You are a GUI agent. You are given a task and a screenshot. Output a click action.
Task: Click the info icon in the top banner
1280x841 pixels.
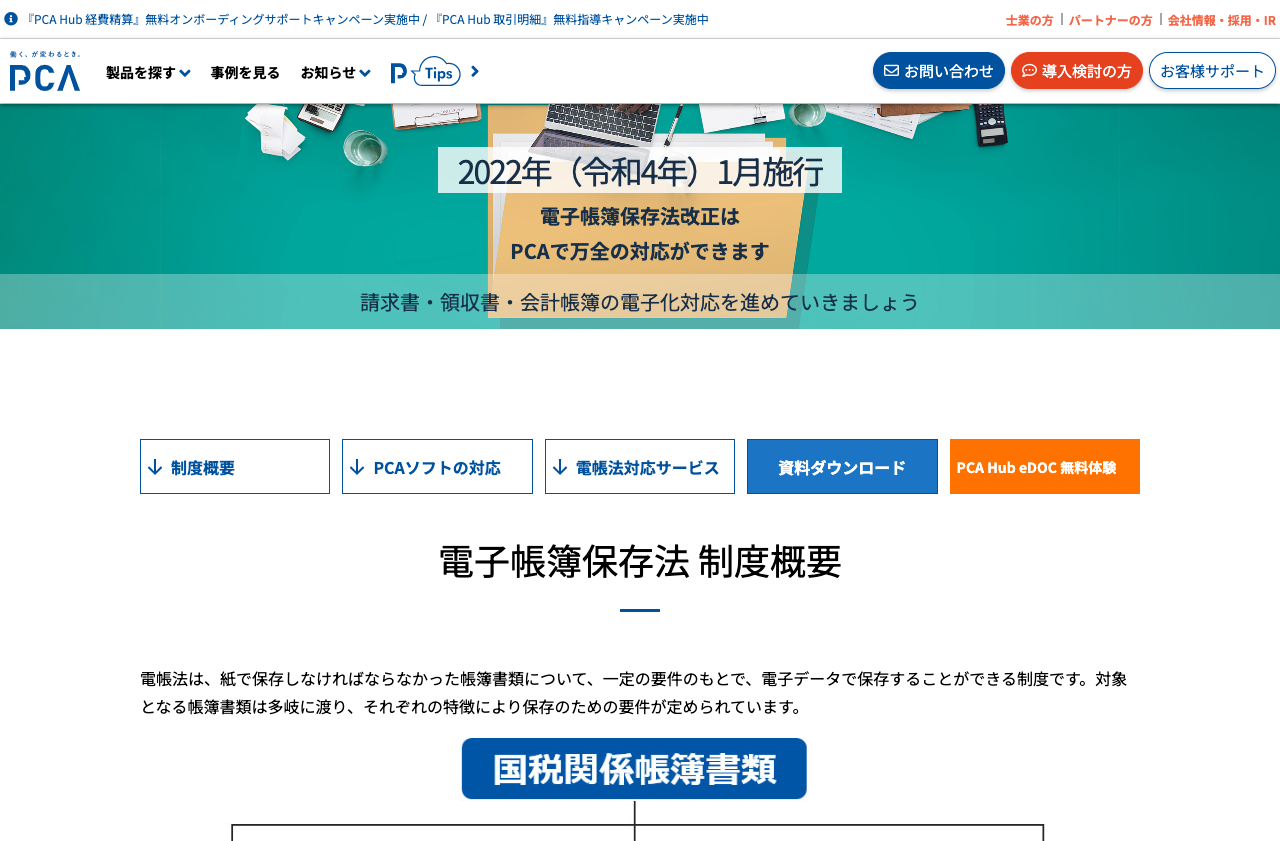[x=10, y=17]
